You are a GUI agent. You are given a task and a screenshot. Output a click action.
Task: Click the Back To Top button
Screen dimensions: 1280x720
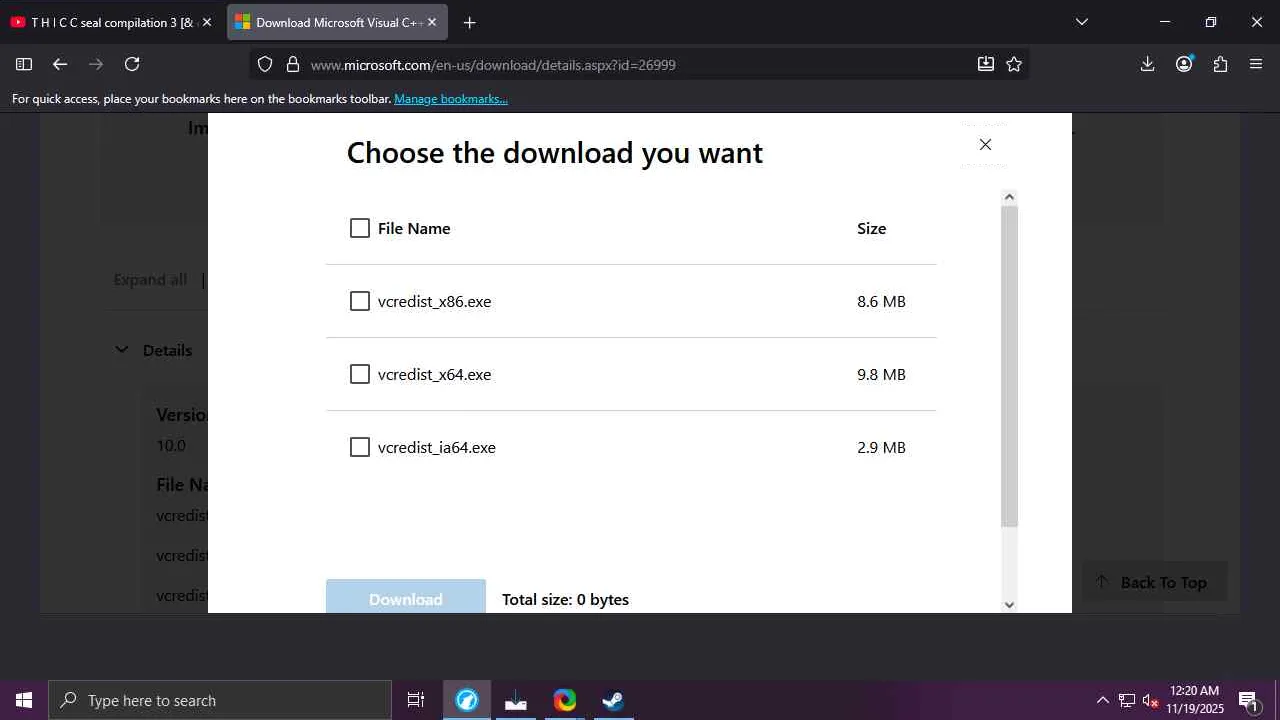(1154, 582)
